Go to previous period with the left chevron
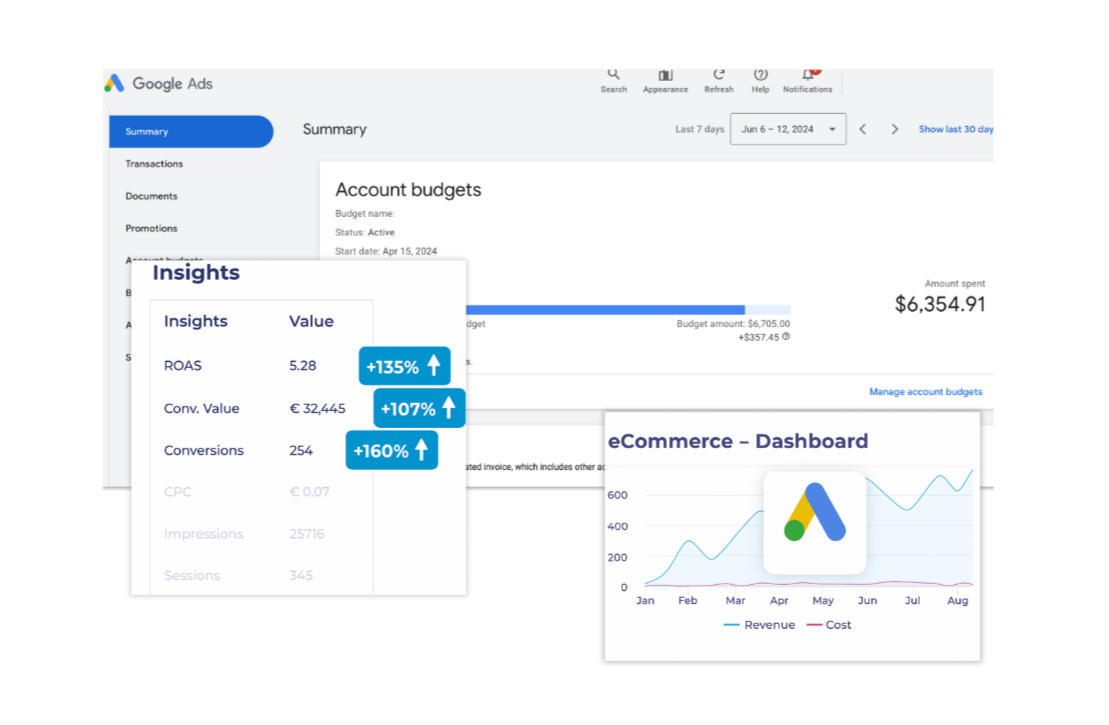 tap(862, 128)
